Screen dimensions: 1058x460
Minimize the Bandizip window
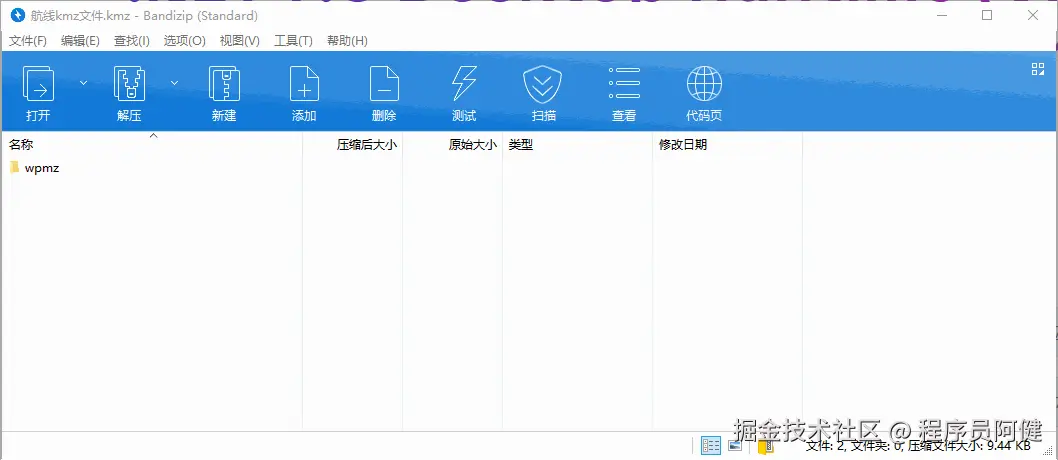pos(941,16)
